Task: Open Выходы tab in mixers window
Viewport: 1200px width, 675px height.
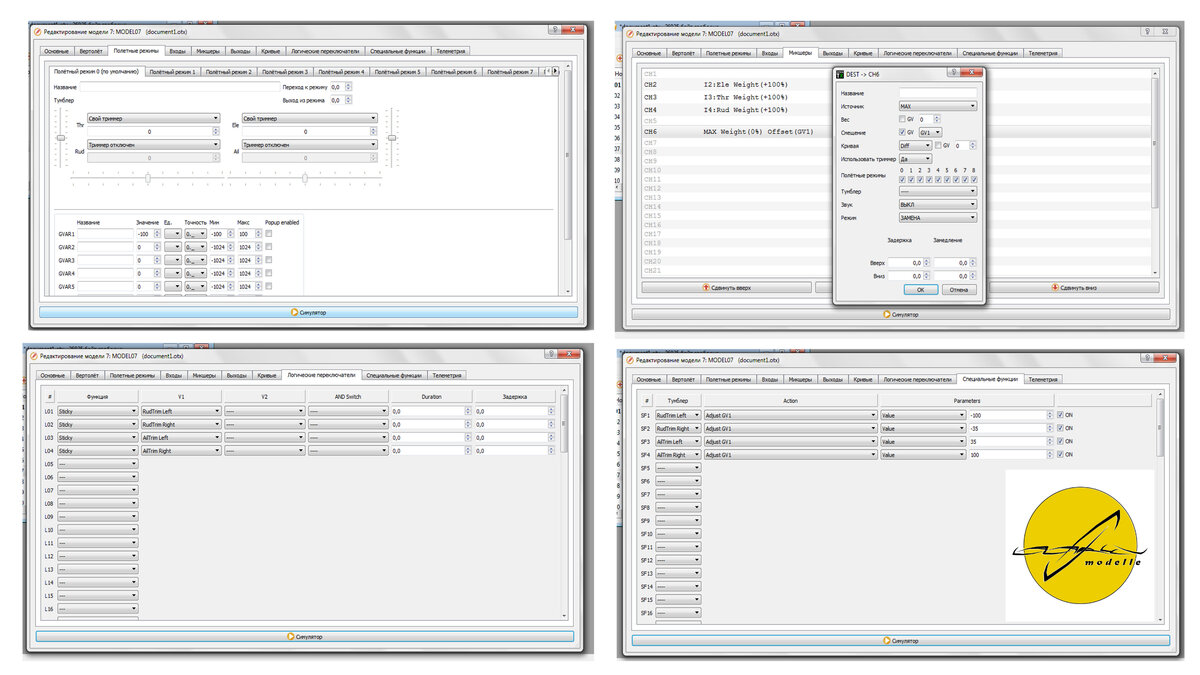Action: (832, 53)
